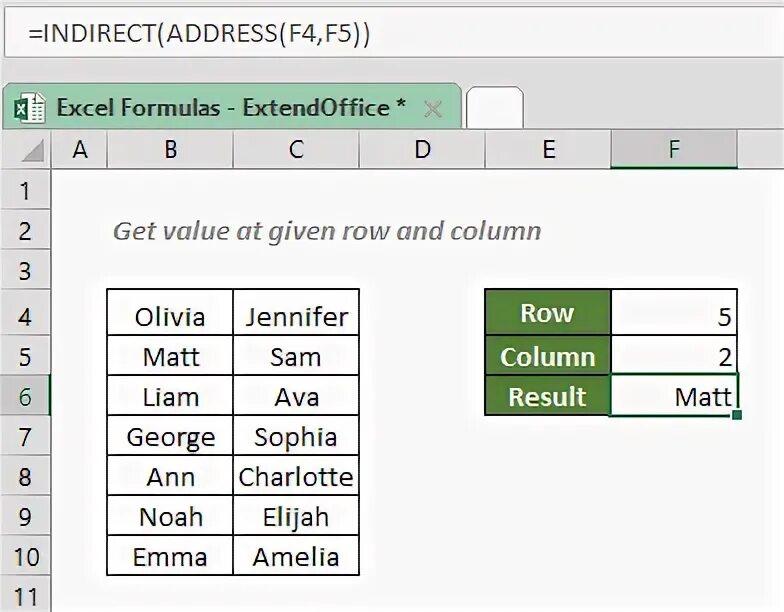
Task: Click cell F5 containing column value 2
Action: [674, 357]
